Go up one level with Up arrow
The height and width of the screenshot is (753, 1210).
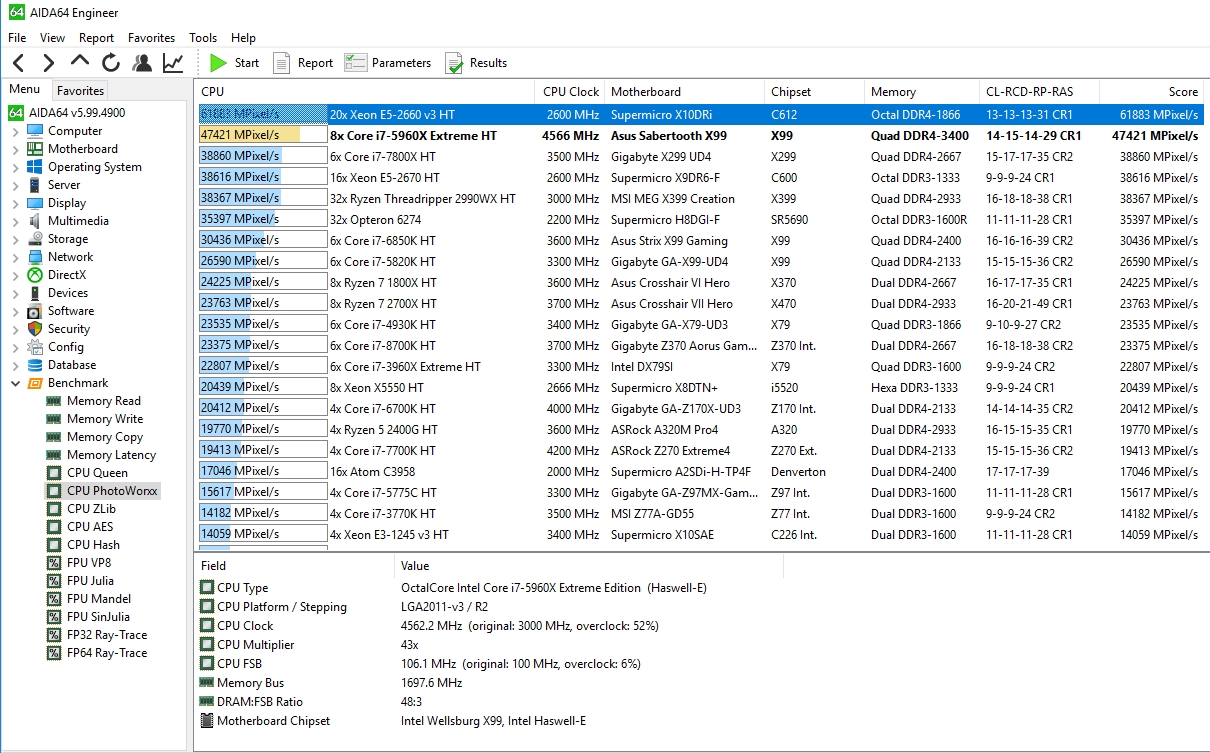(x=80, y=62)
